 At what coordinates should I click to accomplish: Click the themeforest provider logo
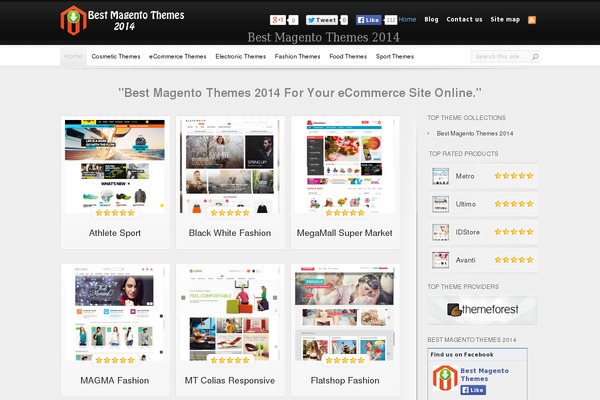pos(483,310)
